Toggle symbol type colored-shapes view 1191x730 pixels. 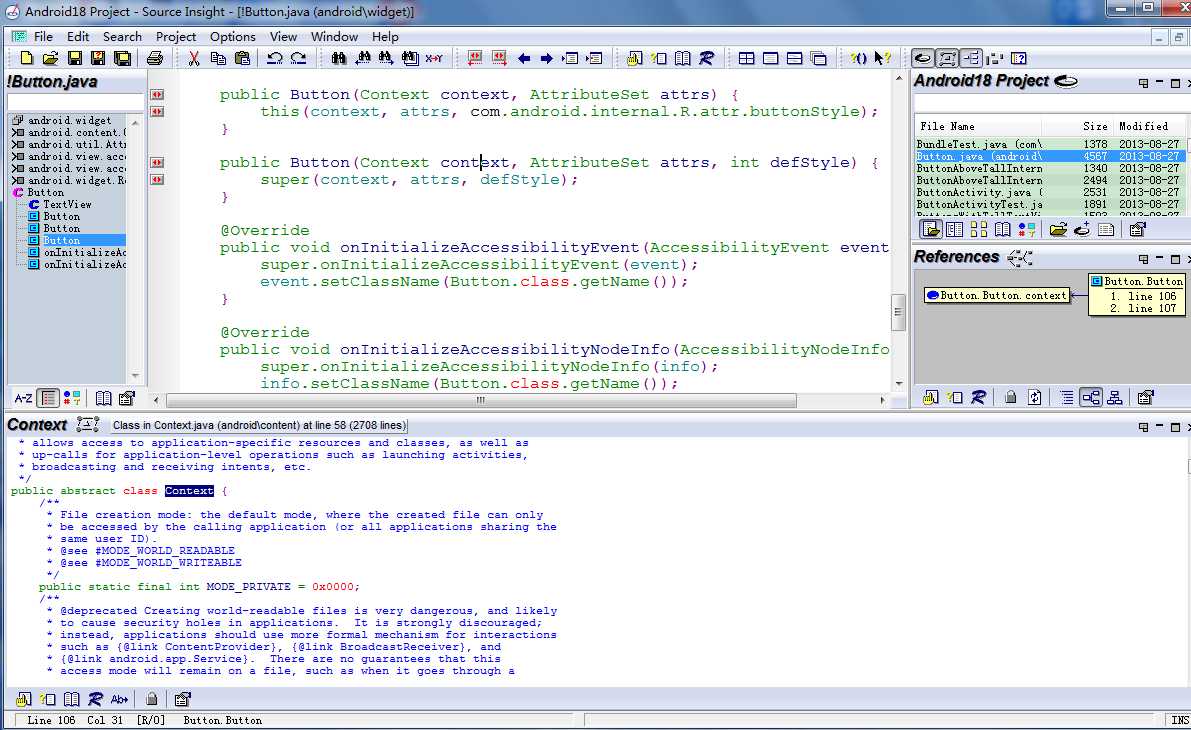pyautogui.click(x=71, y=398)
